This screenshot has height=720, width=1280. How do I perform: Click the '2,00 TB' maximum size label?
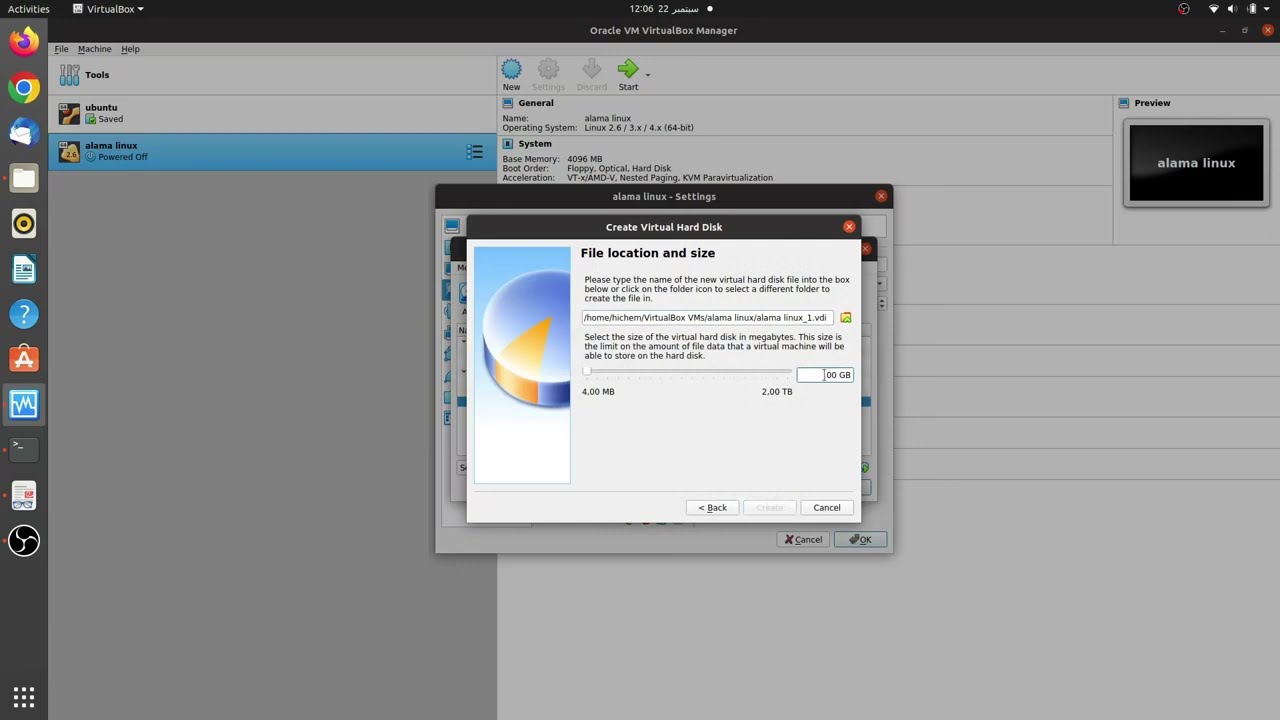pos(777,392)
